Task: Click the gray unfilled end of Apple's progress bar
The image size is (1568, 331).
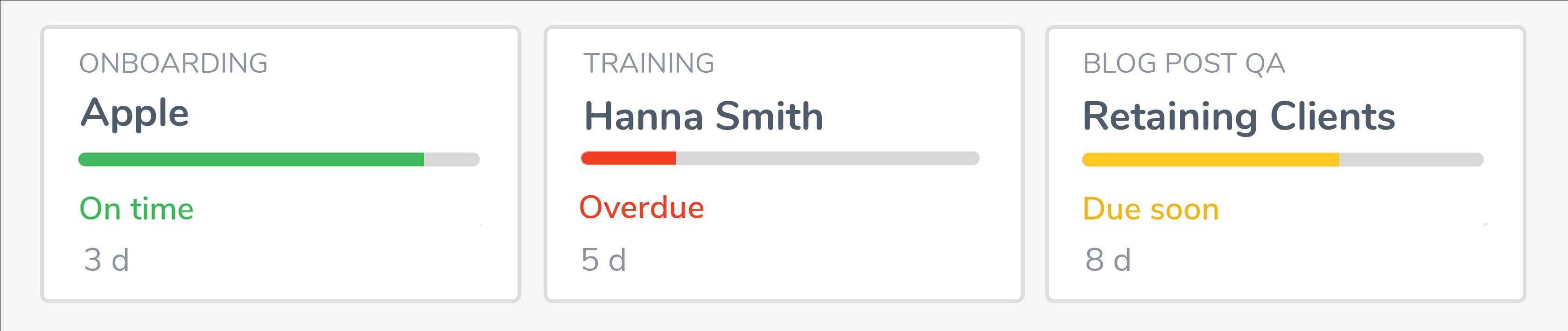Action: pyautogui.click(x=451, y=159)
